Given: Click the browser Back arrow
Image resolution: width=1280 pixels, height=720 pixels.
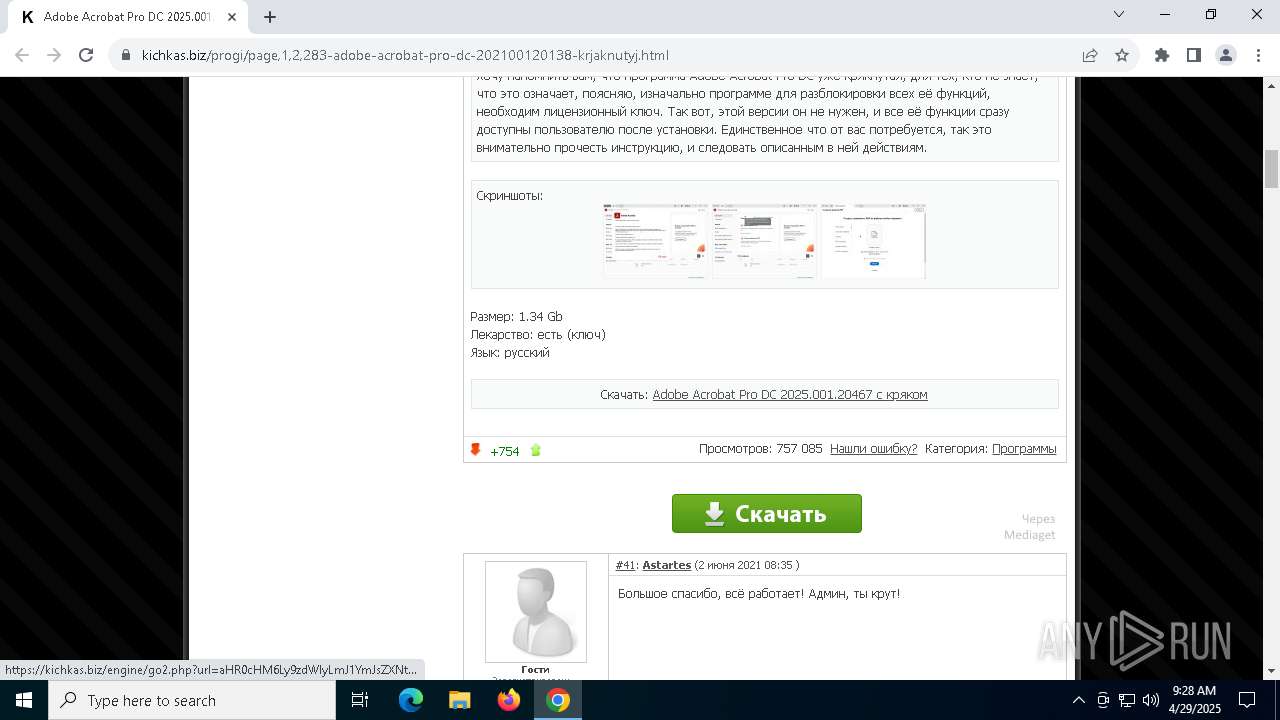Looking at the screenshot, I should [23, 55].
